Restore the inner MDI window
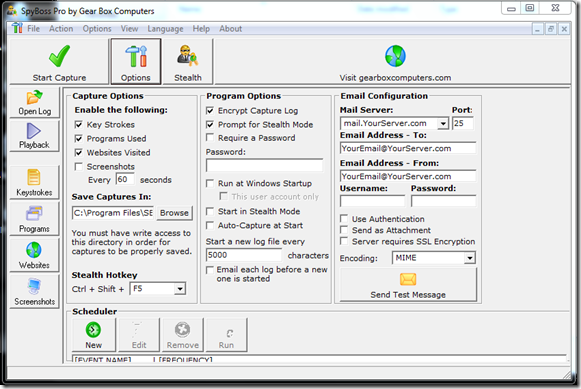 tap(551, 29)
